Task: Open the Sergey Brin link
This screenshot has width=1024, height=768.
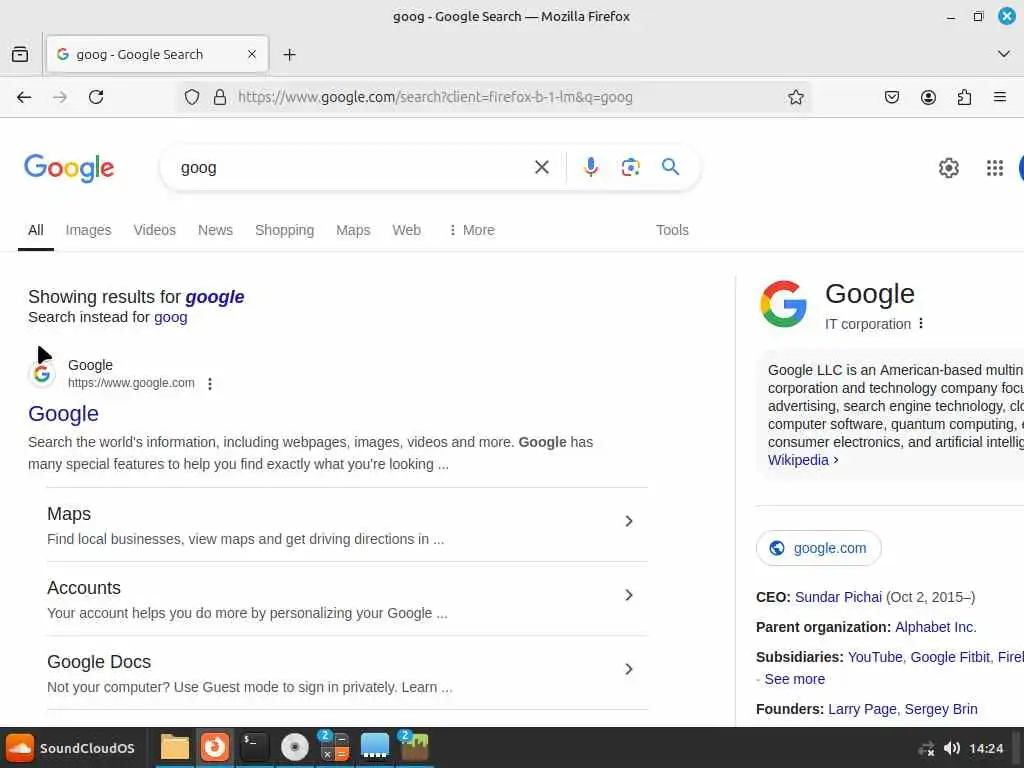Action: tap(940, 709)
